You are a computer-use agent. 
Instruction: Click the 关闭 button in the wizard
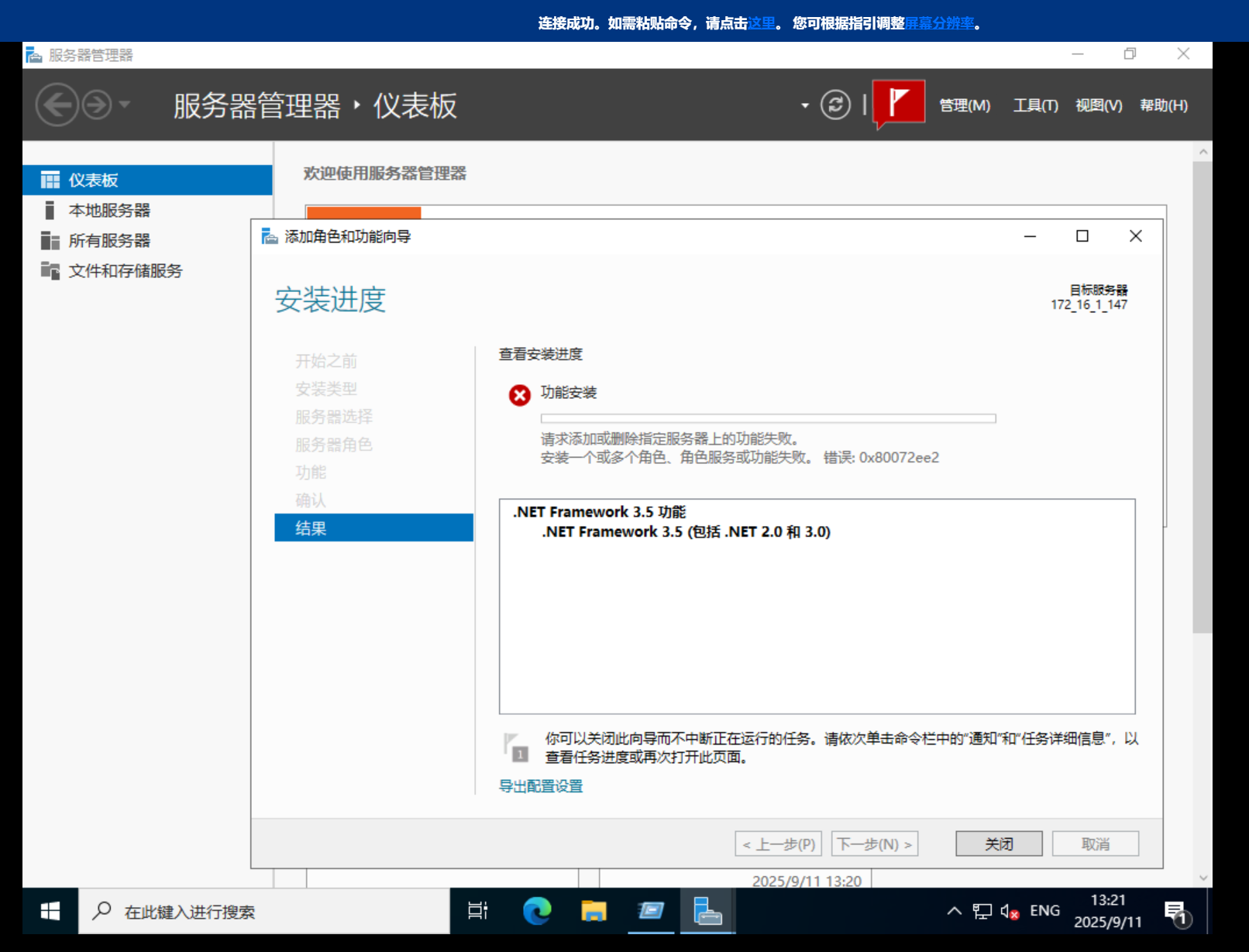[999, 844]
